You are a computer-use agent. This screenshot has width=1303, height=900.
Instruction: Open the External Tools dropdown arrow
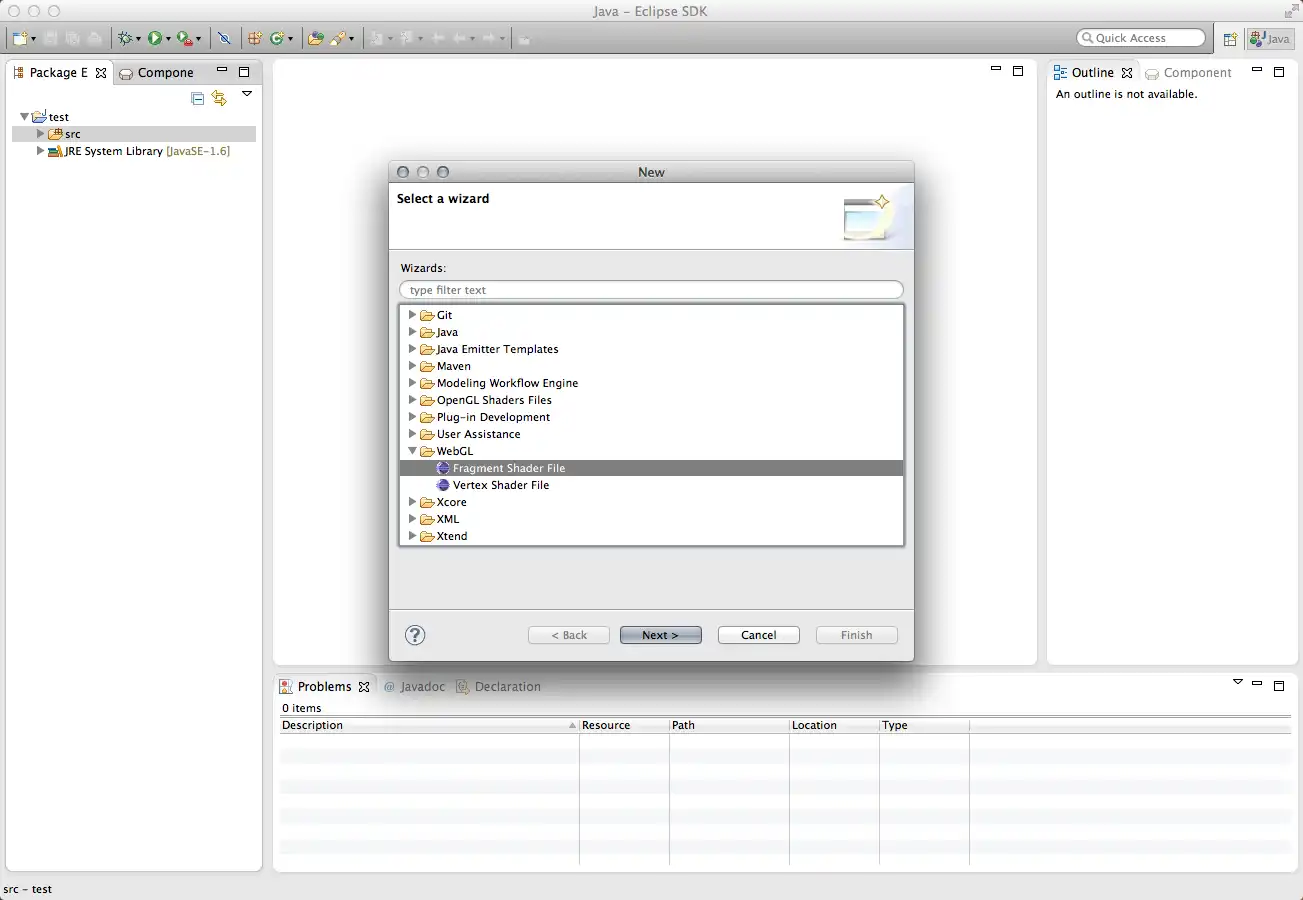pyautogui.click(x=198, y=39)
